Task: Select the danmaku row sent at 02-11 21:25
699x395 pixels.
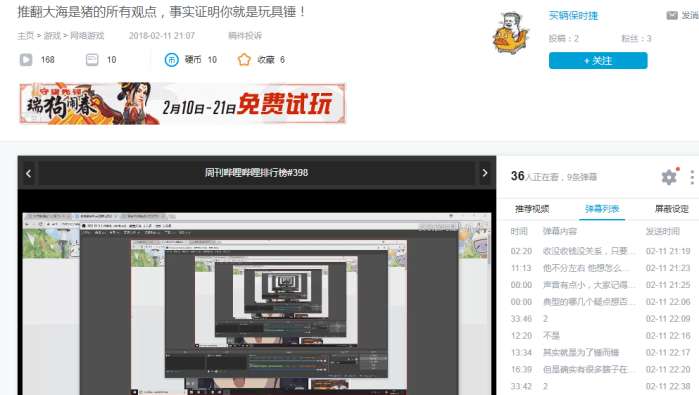Action: pyautogui.click(x=600, y=285)
